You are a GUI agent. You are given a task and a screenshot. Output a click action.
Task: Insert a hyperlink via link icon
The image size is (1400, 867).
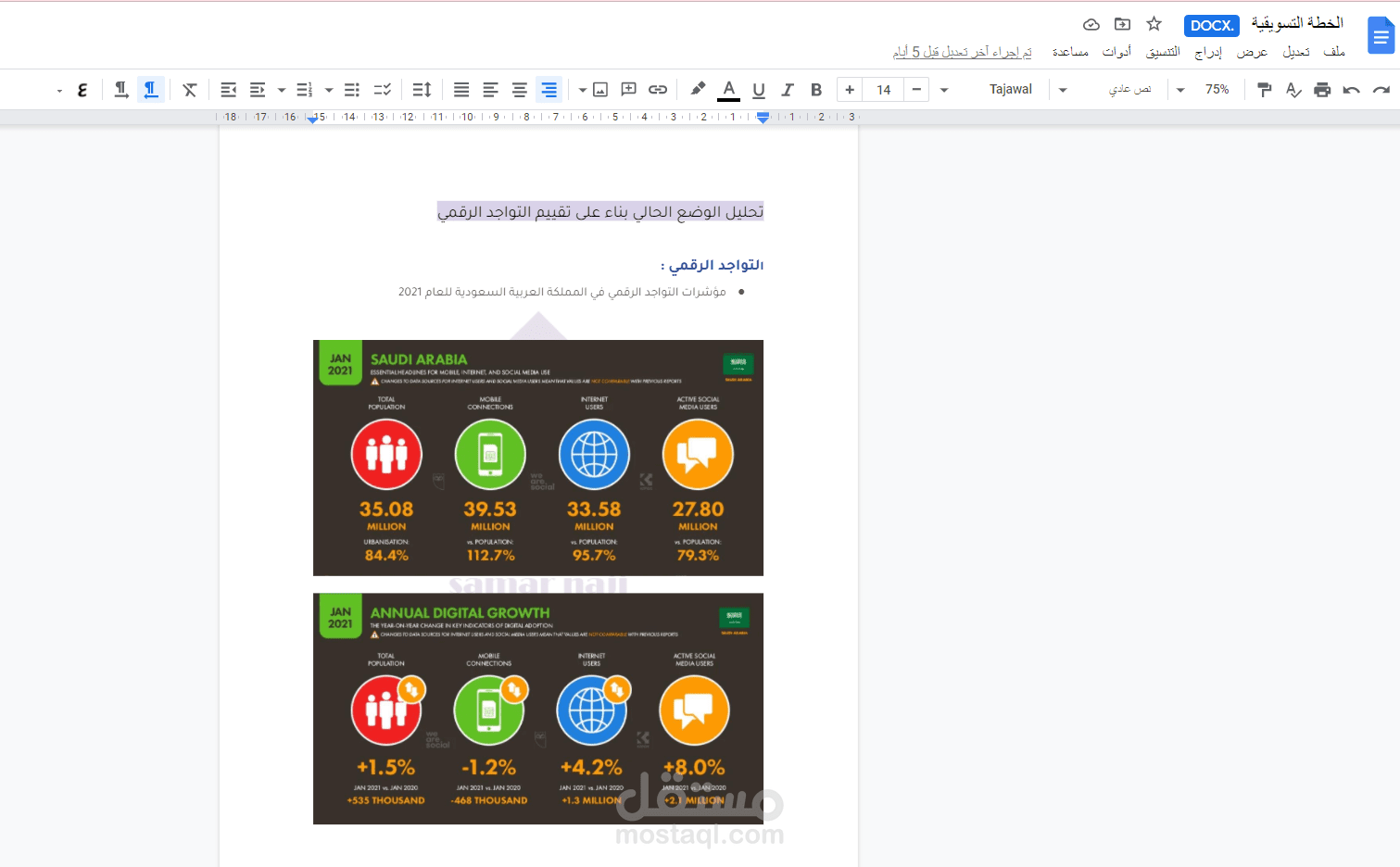pos(658,90)
